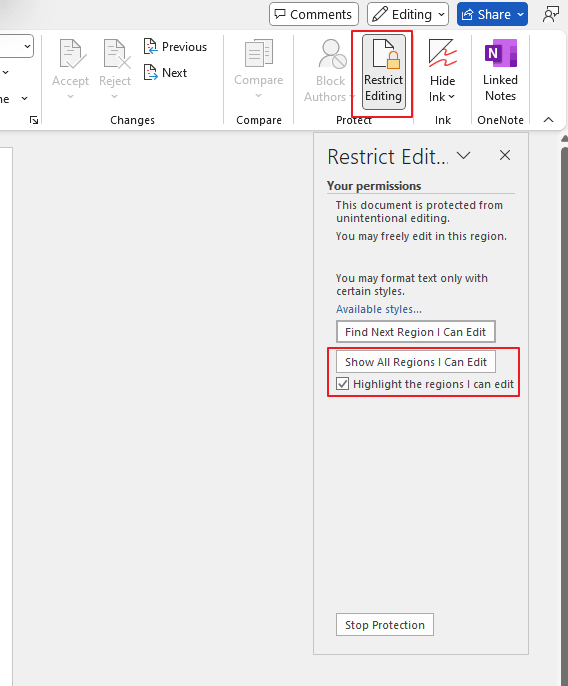Click the vertical scrollbar up arrow
Image resolution: width=568 pixels, height=686 pixels.
tap(564, 139)
